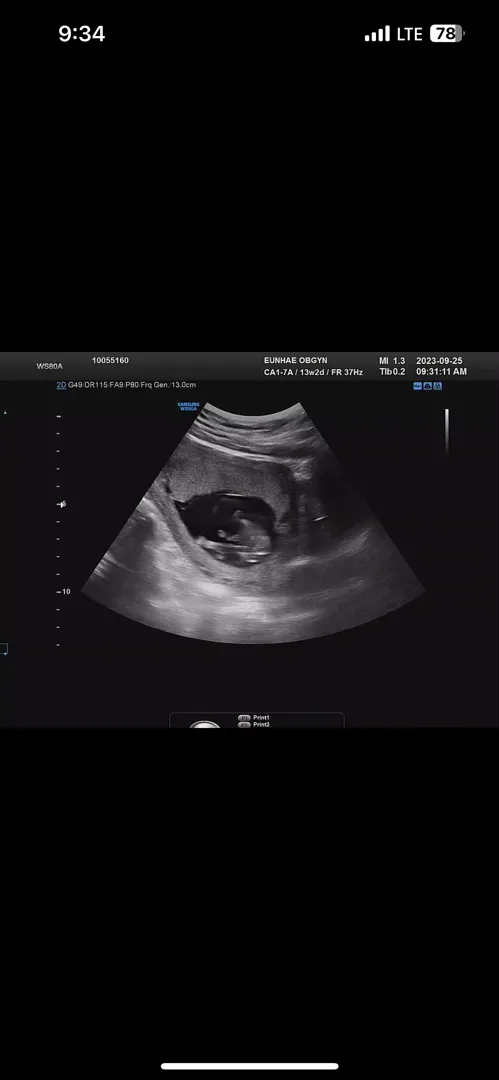Click the date 2023-09-25

(439, 361)
